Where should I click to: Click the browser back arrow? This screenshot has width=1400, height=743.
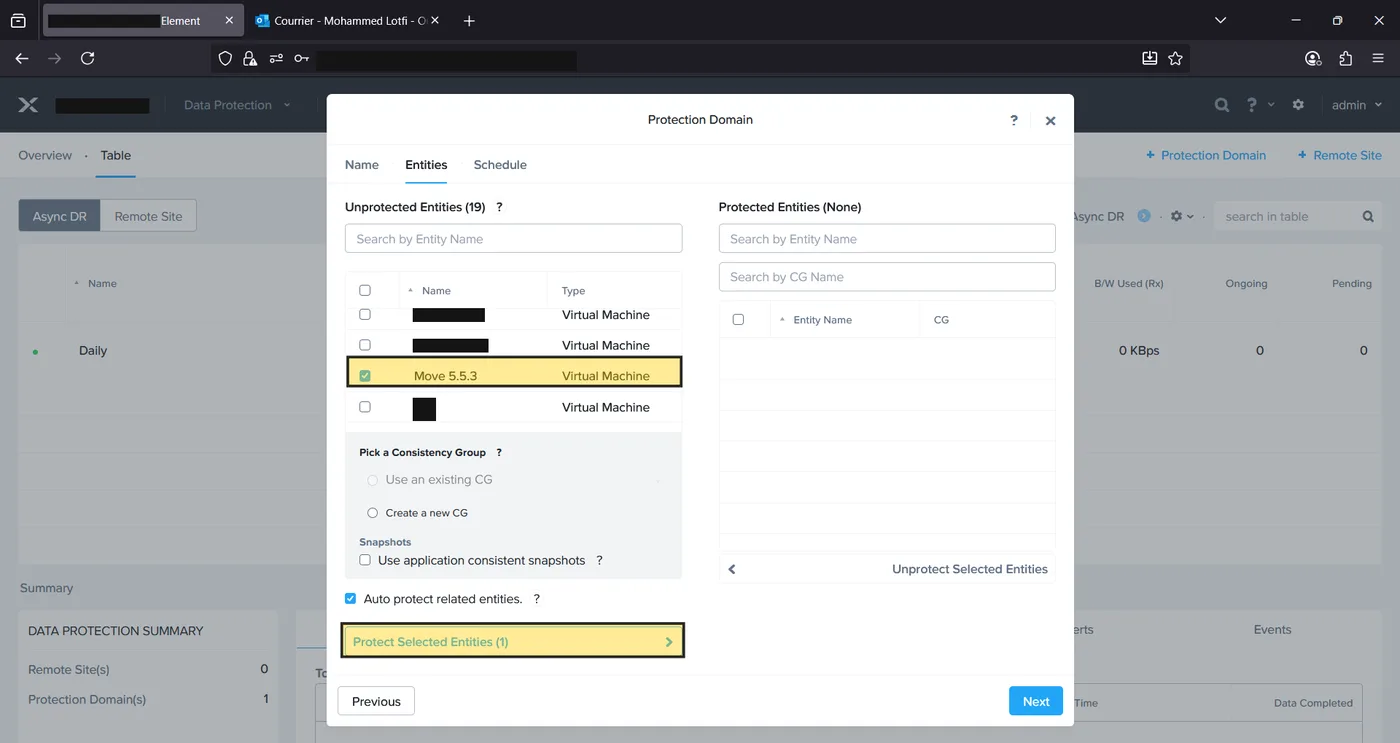click(22, 59)
